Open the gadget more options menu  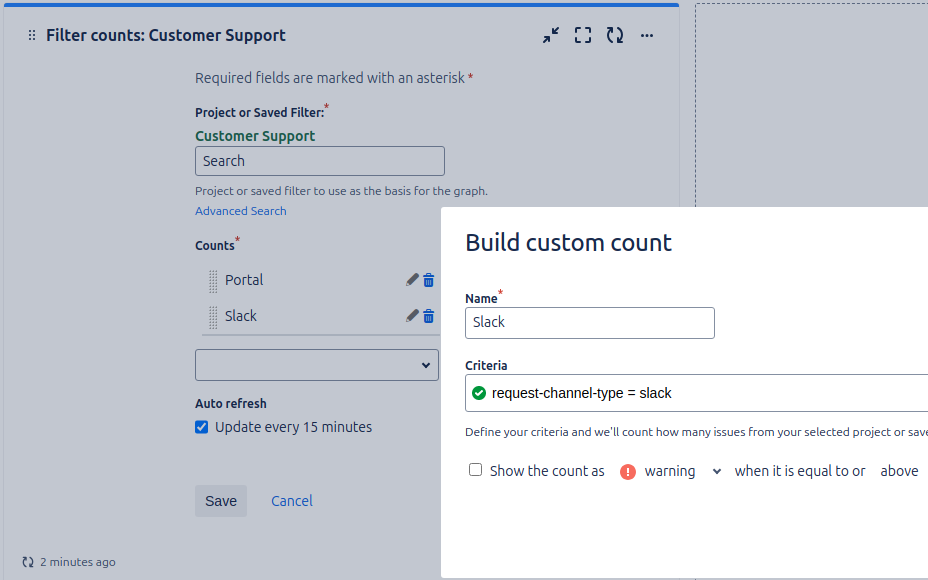coord(647,36)
